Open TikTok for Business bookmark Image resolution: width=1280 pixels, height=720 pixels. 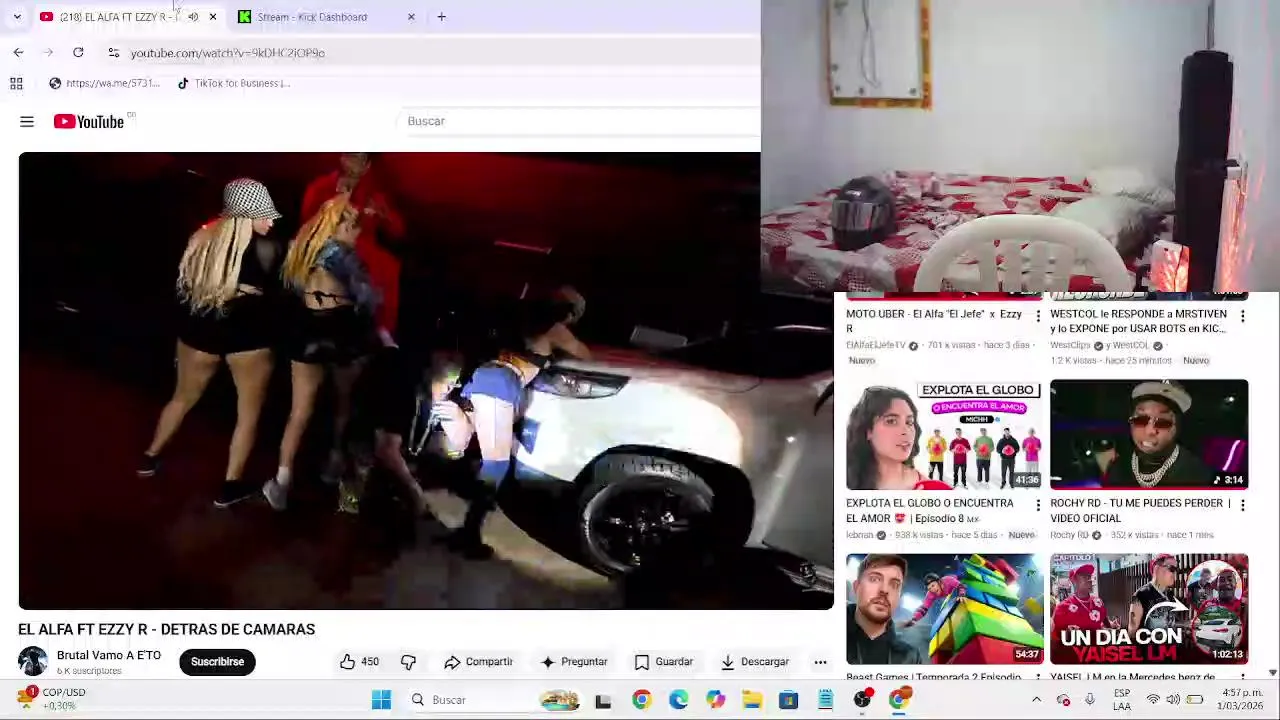(233, 84)
